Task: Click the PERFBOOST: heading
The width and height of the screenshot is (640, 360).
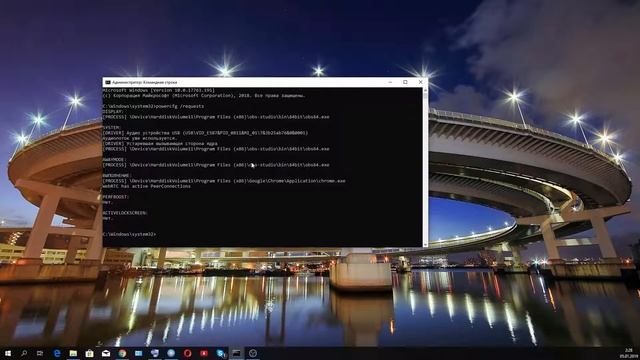Action: click(x=116, y=197)
